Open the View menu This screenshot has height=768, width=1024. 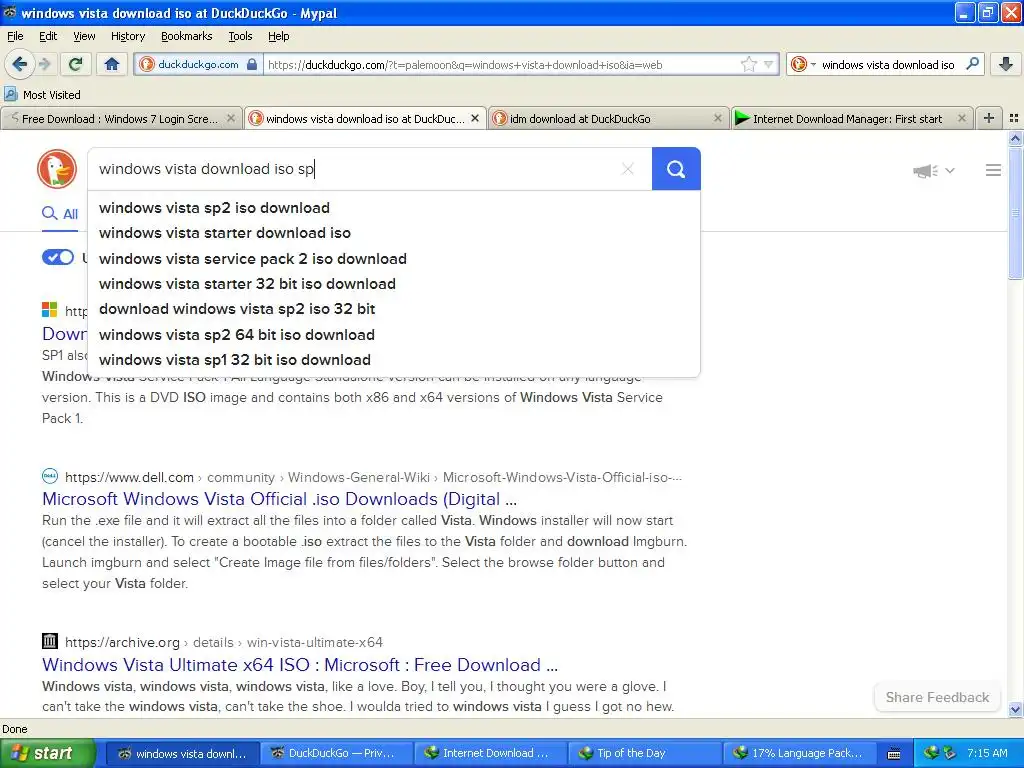coord(84,36)
